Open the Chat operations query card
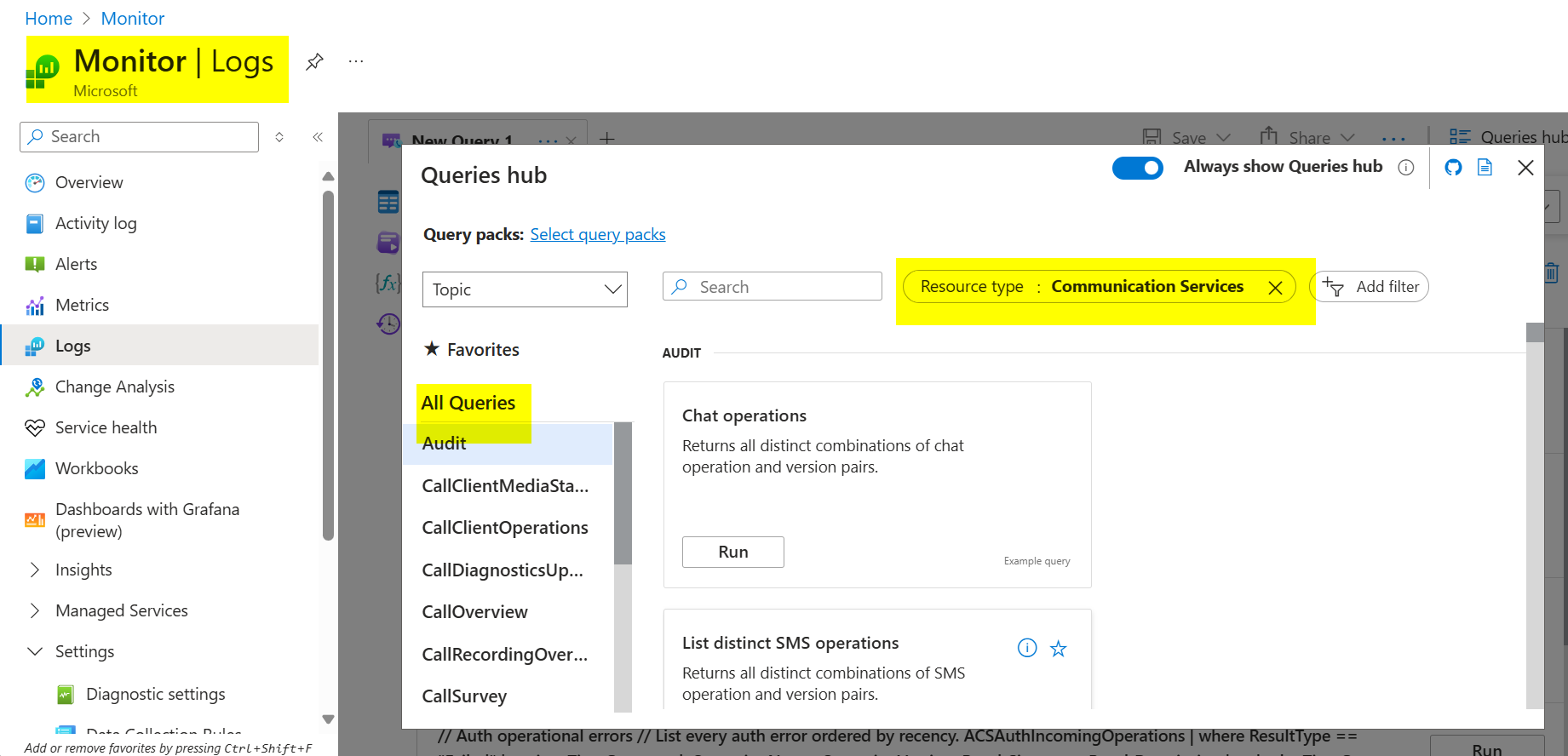 (877, 484)
